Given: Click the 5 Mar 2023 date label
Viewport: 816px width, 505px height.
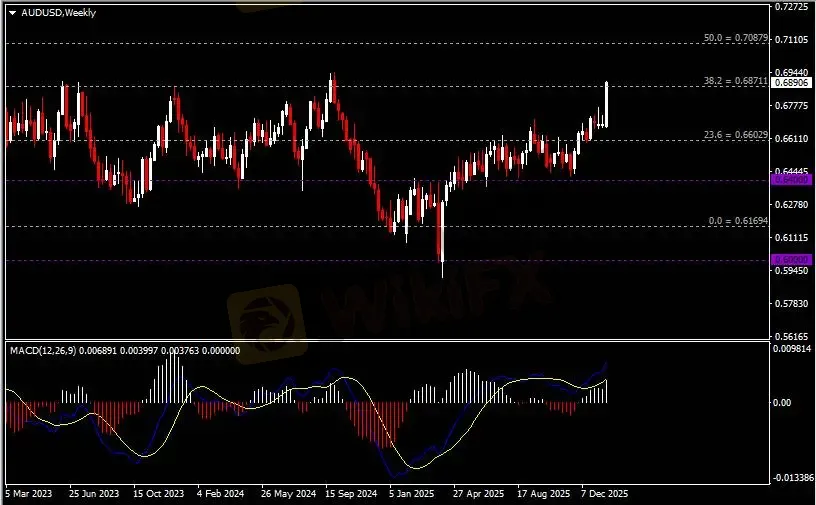Looking at the screenshot, I should pos(30,494).
